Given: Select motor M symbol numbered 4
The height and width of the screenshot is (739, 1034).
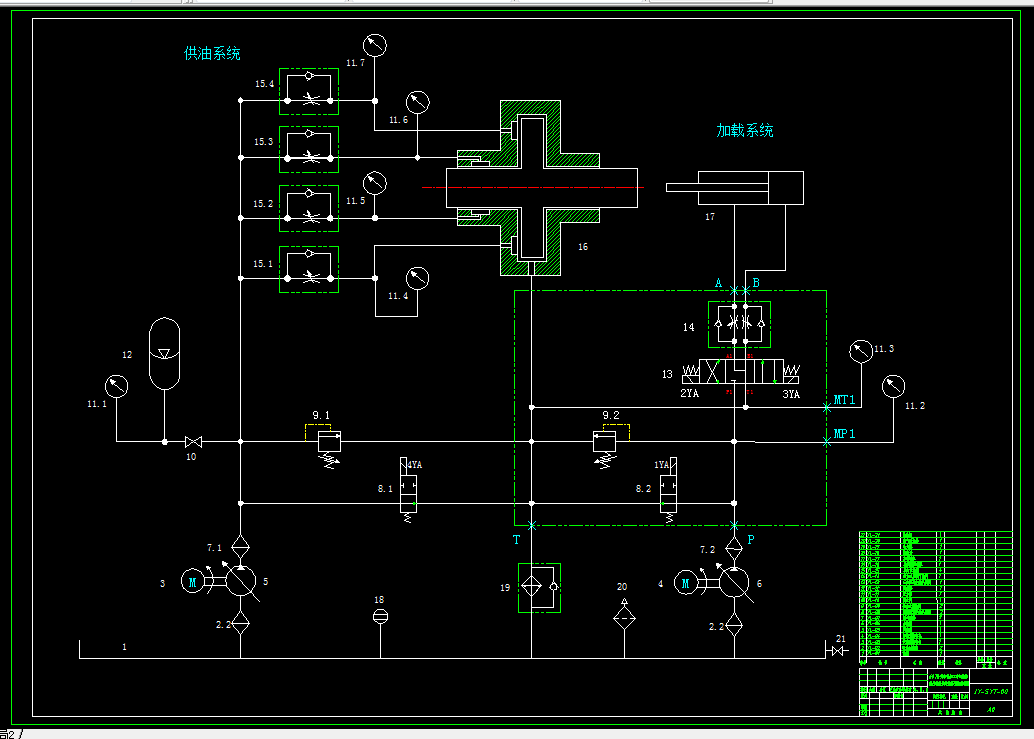Looking at the screenshot, I should (686, 583).
